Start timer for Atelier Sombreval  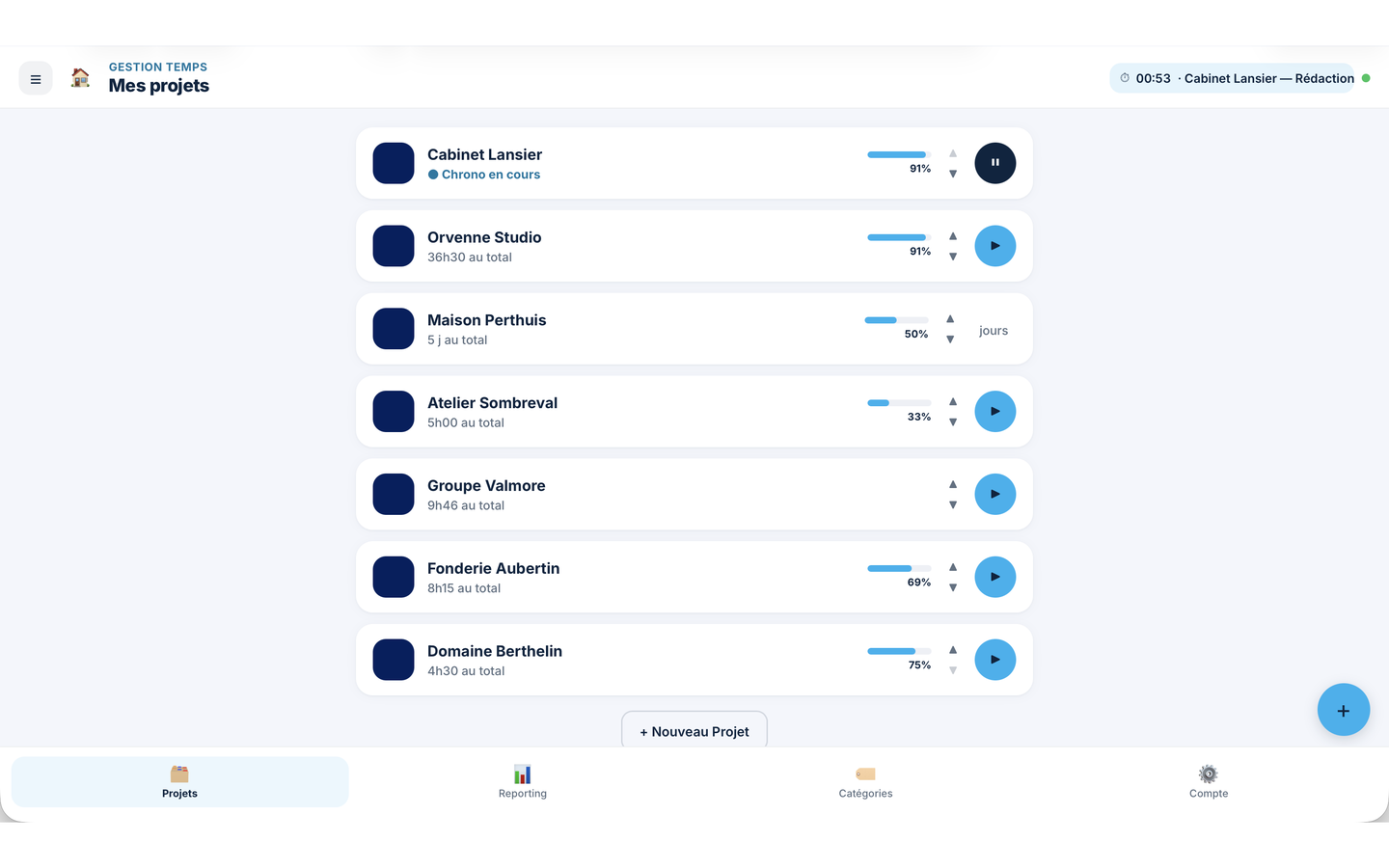(x=994, y=412)
